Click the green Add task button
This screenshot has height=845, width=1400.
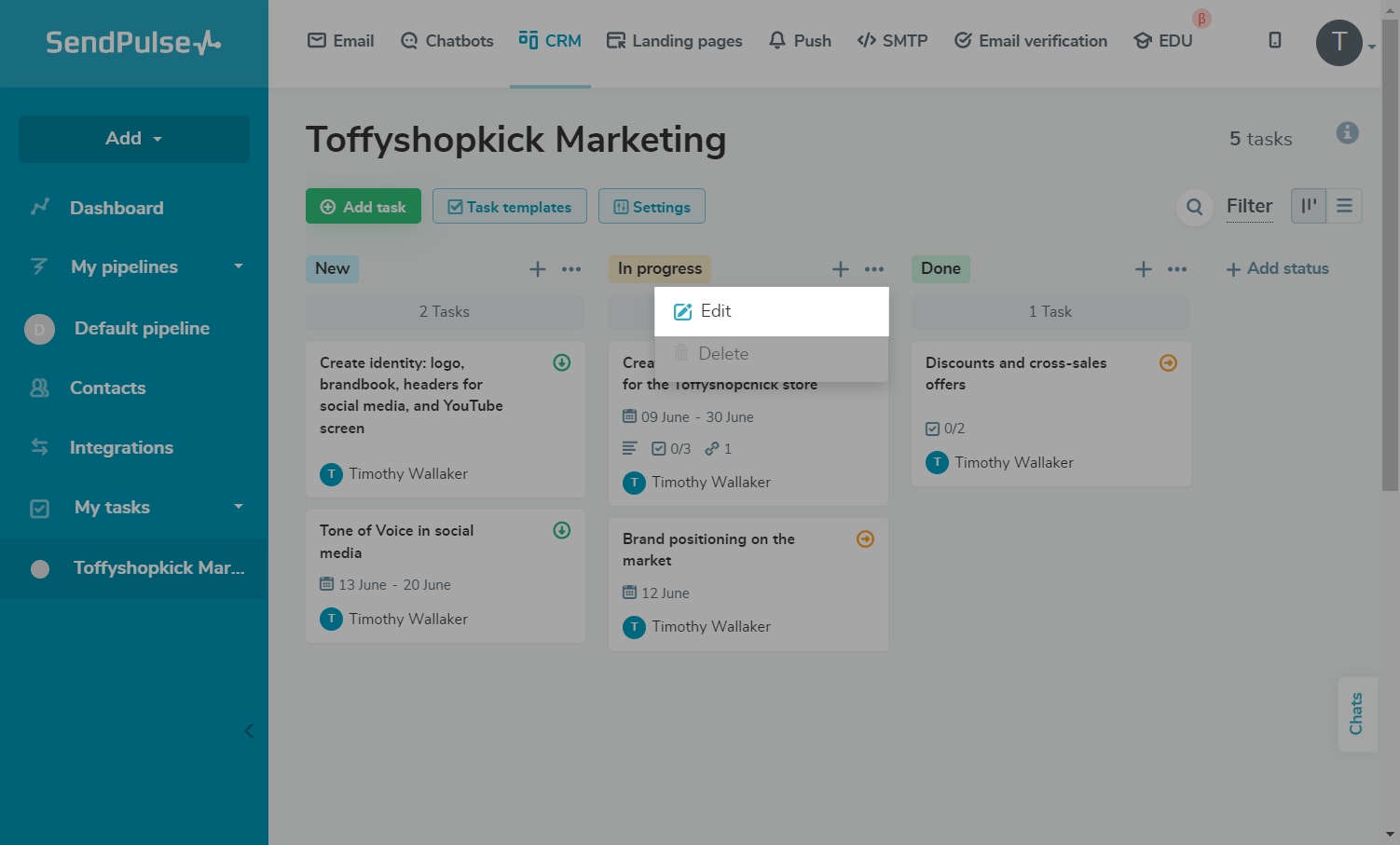coord(364,207)
